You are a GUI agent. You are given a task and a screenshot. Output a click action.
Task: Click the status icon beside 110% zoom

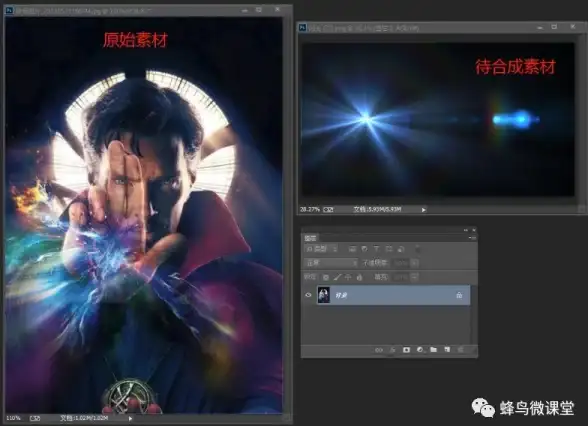pos(35,418)
